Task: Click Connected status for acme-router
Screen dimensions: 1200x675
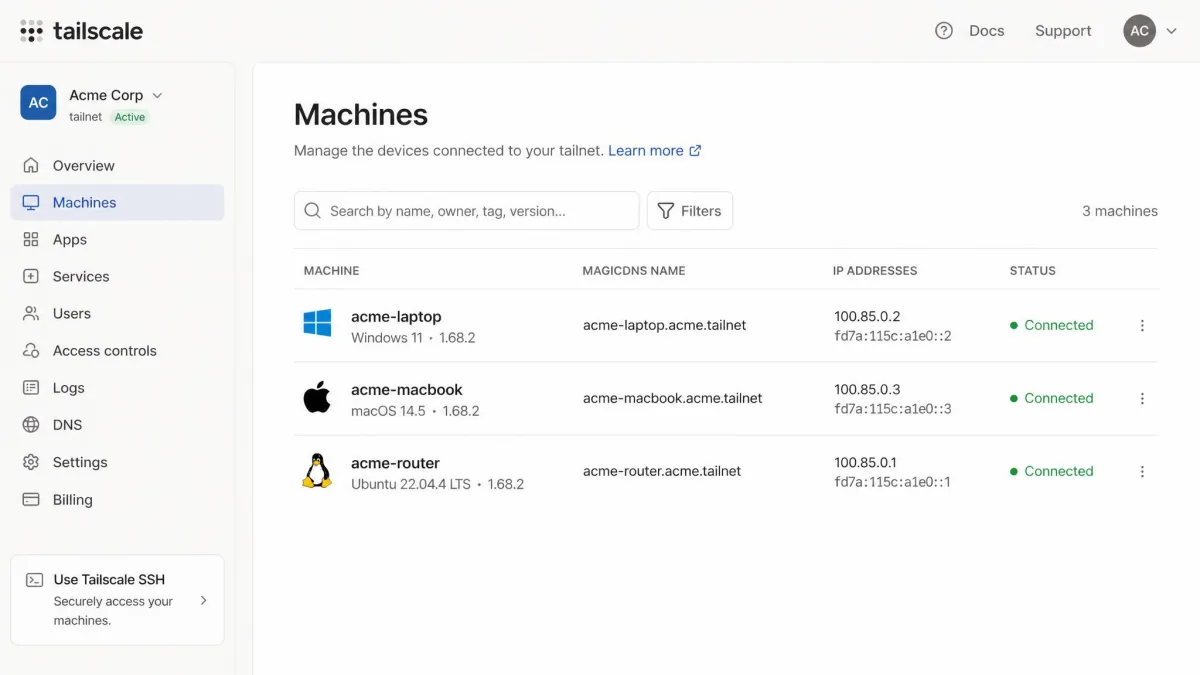Action: tap(1052, 471)
